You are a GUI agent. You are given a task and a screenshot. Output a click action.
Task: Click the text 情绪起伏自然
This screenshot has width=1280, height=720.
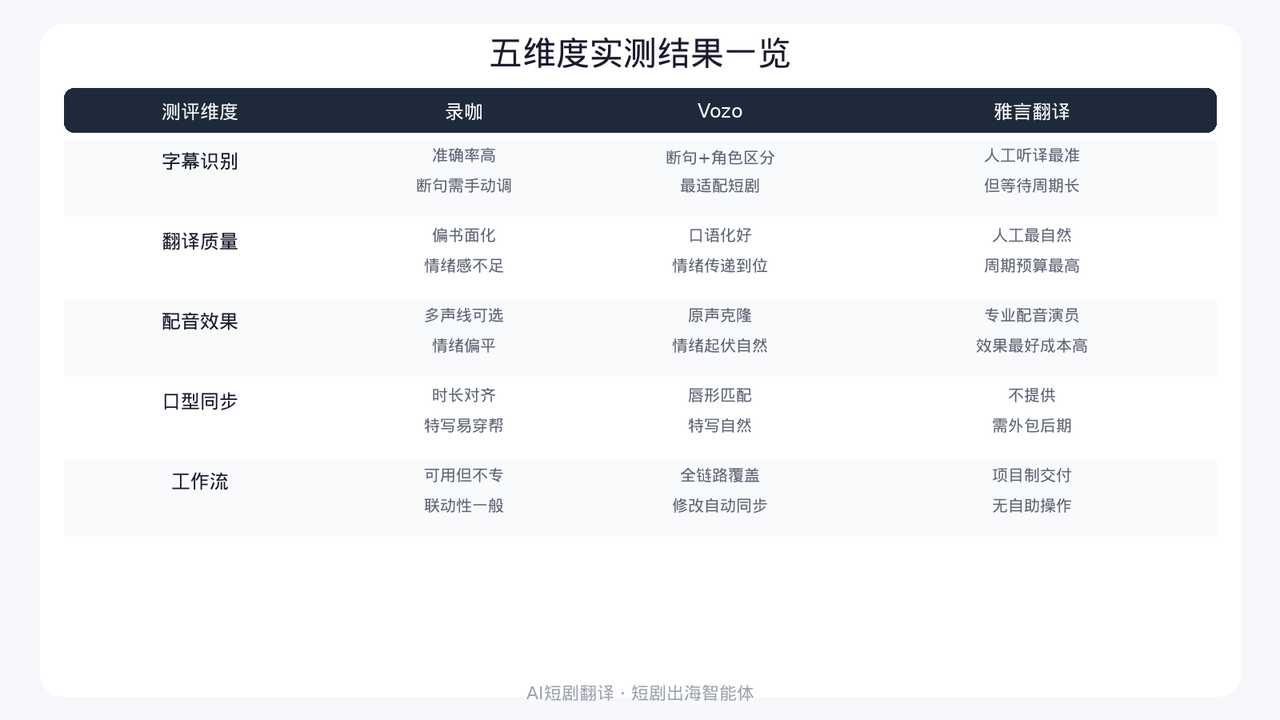[720, 345]
